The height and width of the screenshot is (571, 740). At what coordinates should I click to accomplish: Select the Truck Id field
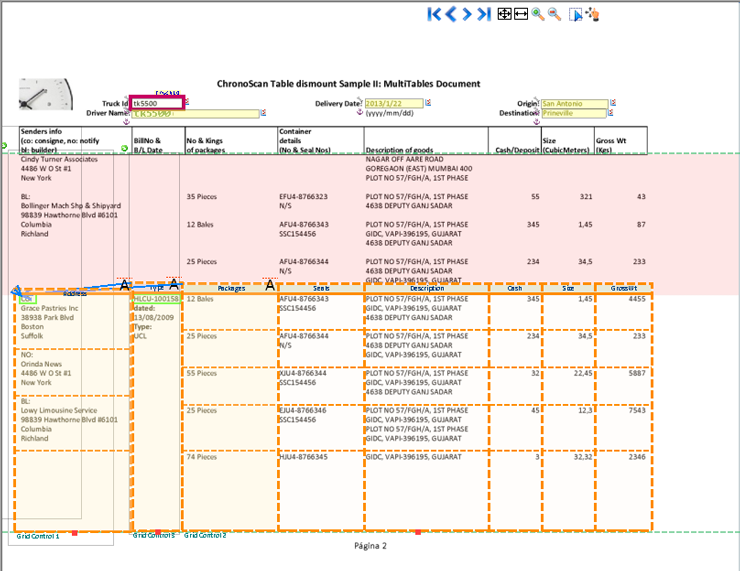point(157,103)
